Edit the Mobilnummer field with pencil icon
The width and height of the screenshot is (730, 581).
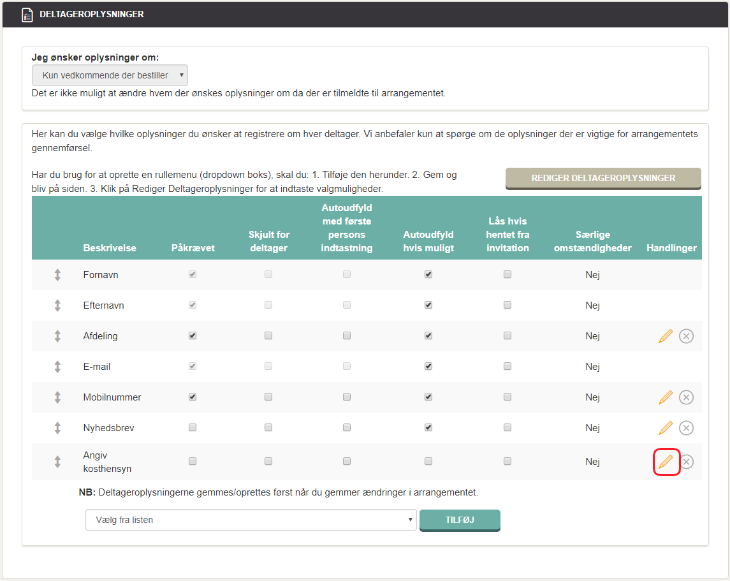666,397
